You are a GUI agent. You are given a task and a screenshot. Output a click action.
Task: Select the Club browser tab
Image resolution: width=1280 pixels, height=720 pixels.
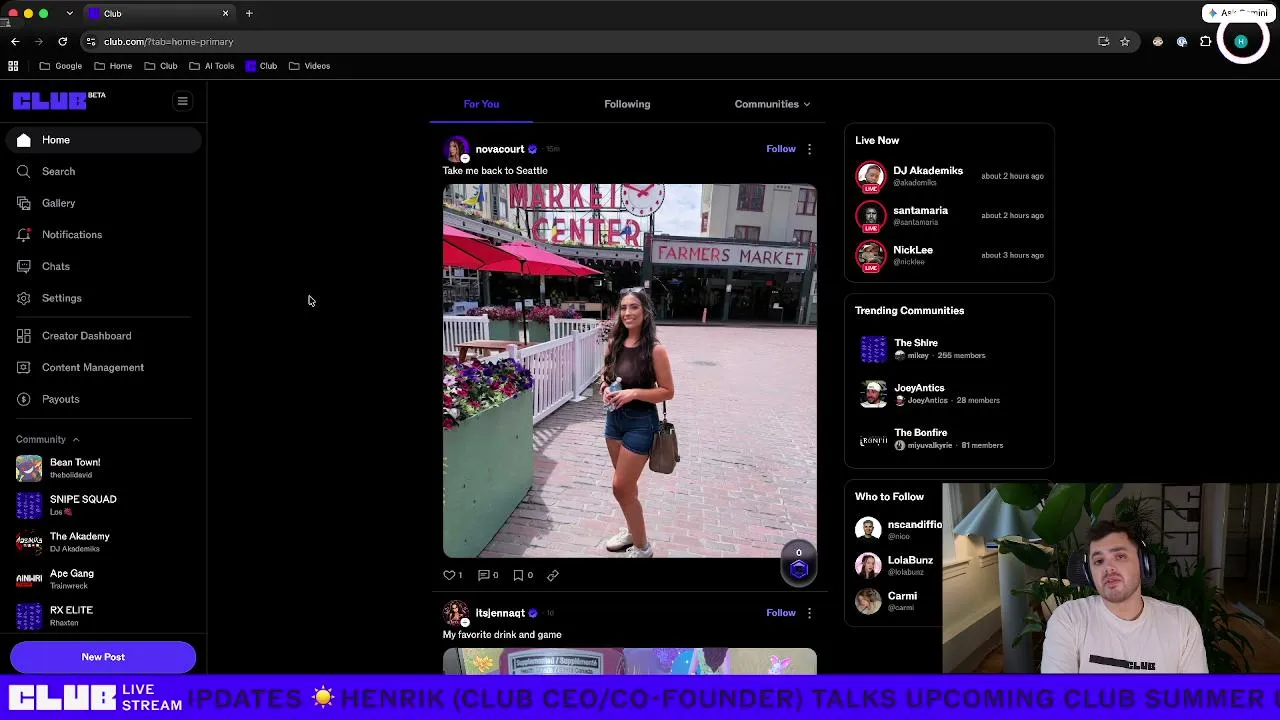(158, 14)
